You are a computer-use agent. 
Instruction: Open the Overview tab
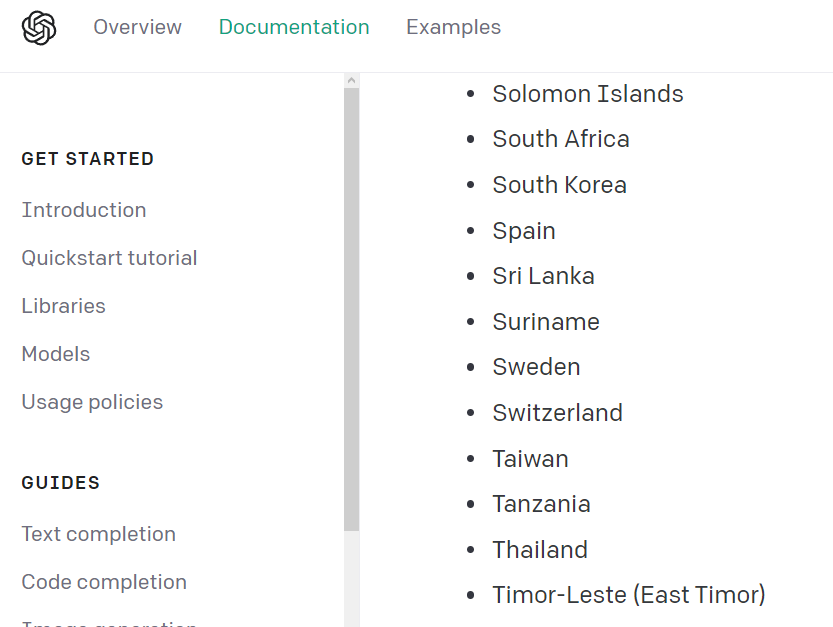click(x=138, y=28)
